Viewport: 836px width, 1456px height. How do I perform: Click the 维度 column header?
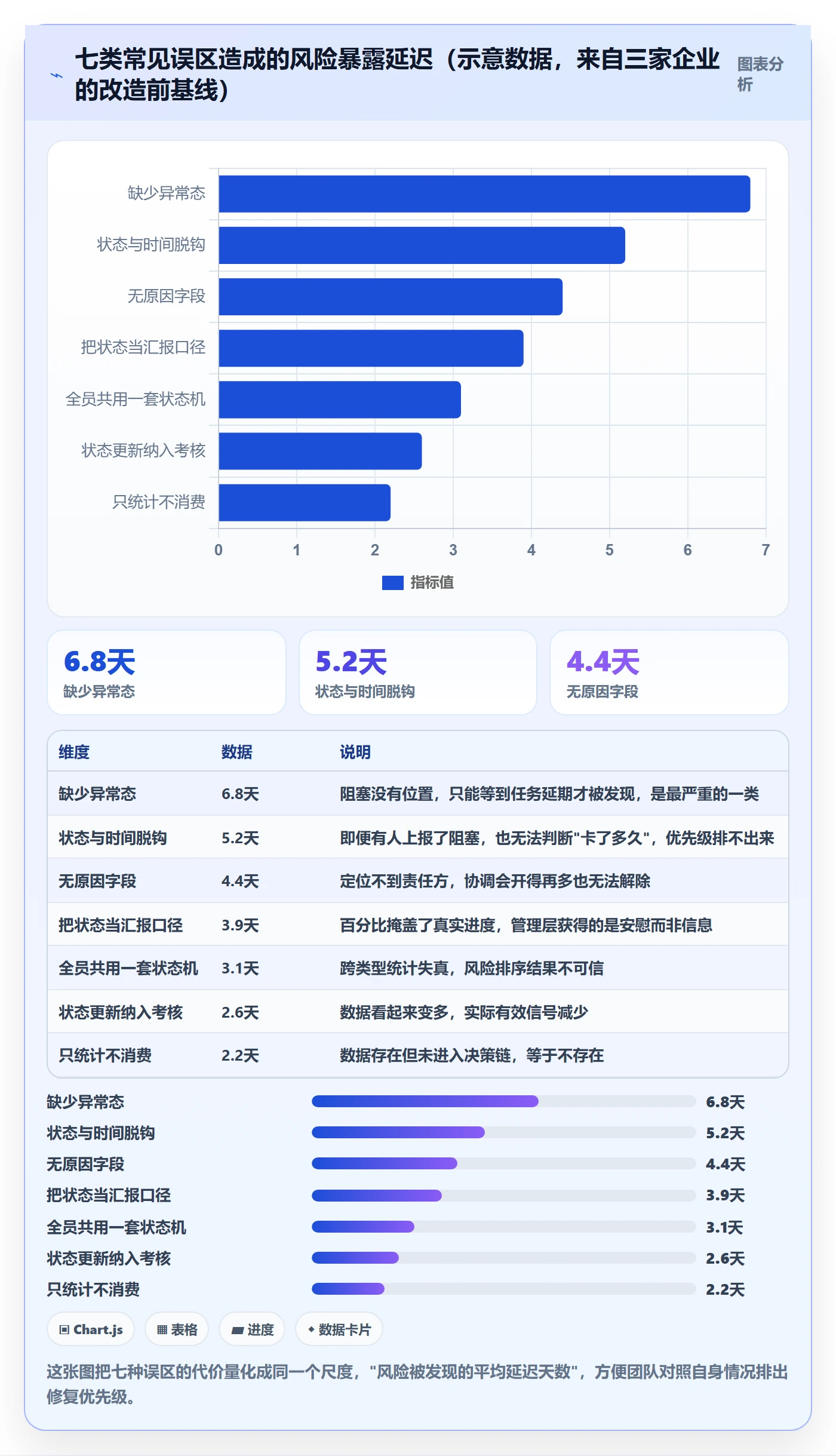point(74,752)
